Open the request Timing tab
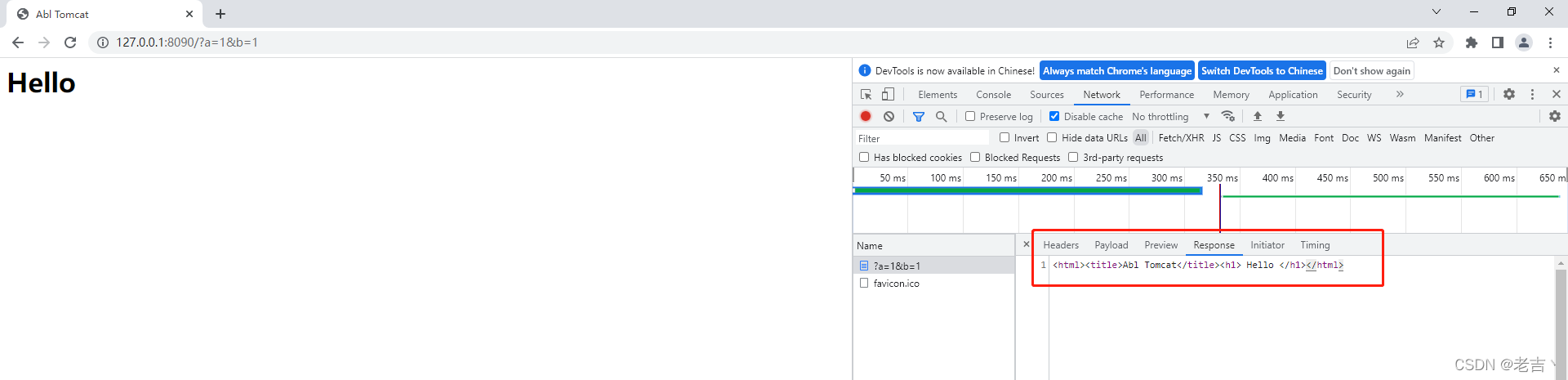 coord(1315,245)
